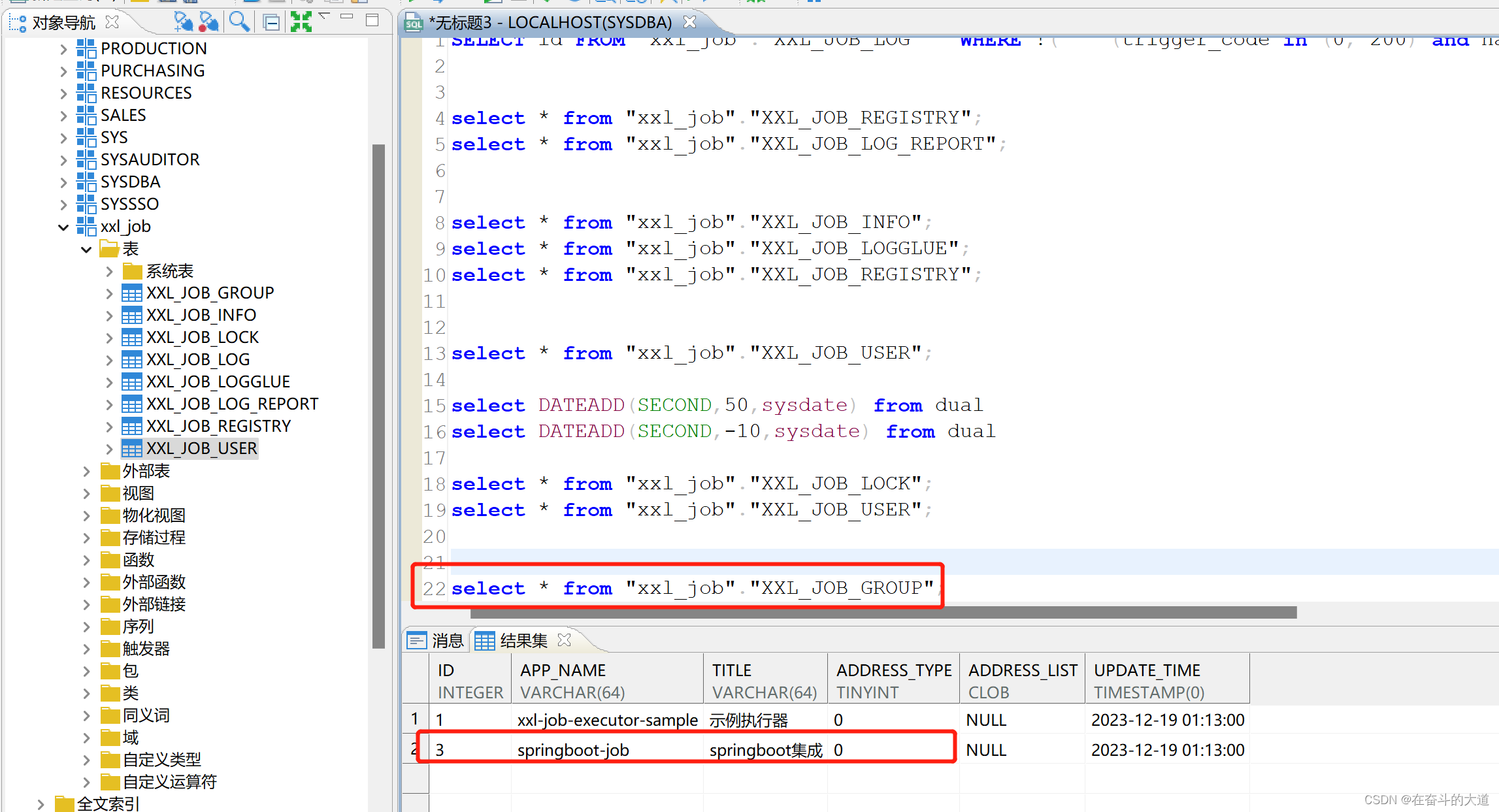Select the springboot-job result row cell
This screenshot has width=1499, height=812.
[572, 750]
